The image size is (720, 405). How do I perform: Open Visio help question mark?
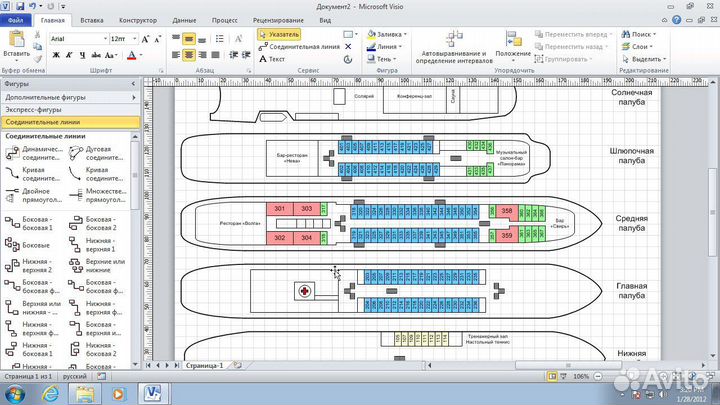point(676,20)
